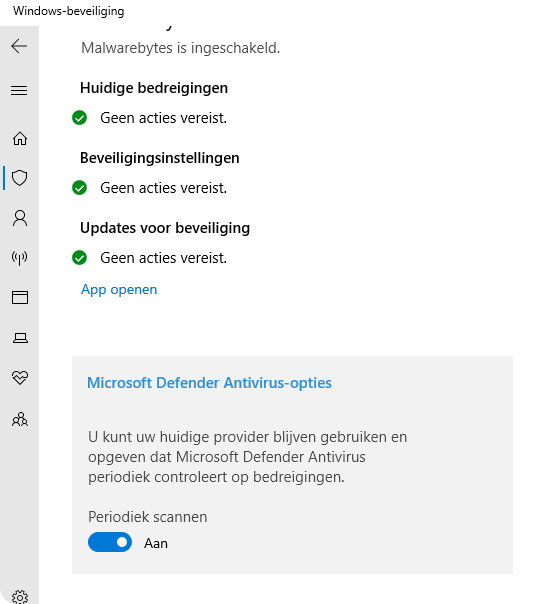
Task: Click green check under Huidige bedreigingen
Action: 79,118
